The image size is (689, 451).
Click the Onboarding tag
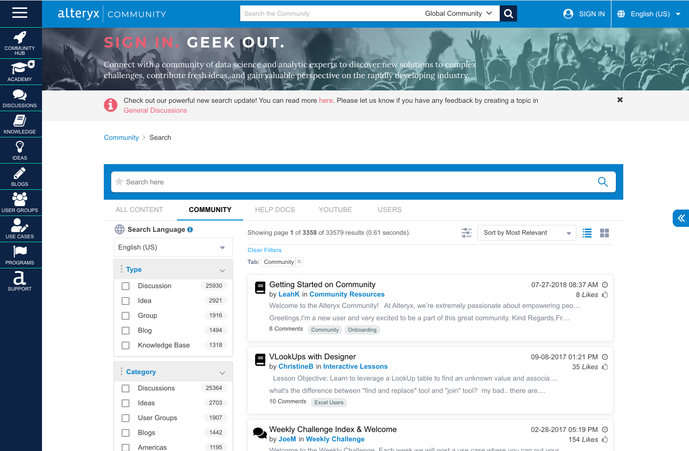(363, 330)
